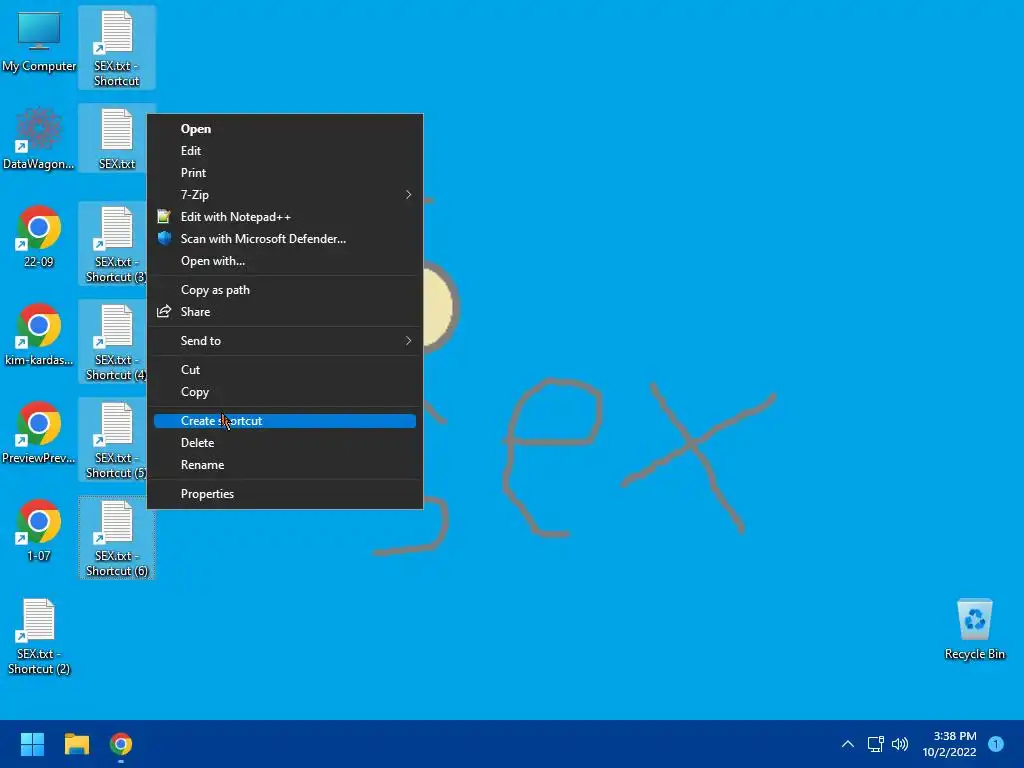Open network status tray icon

[875, 744]
